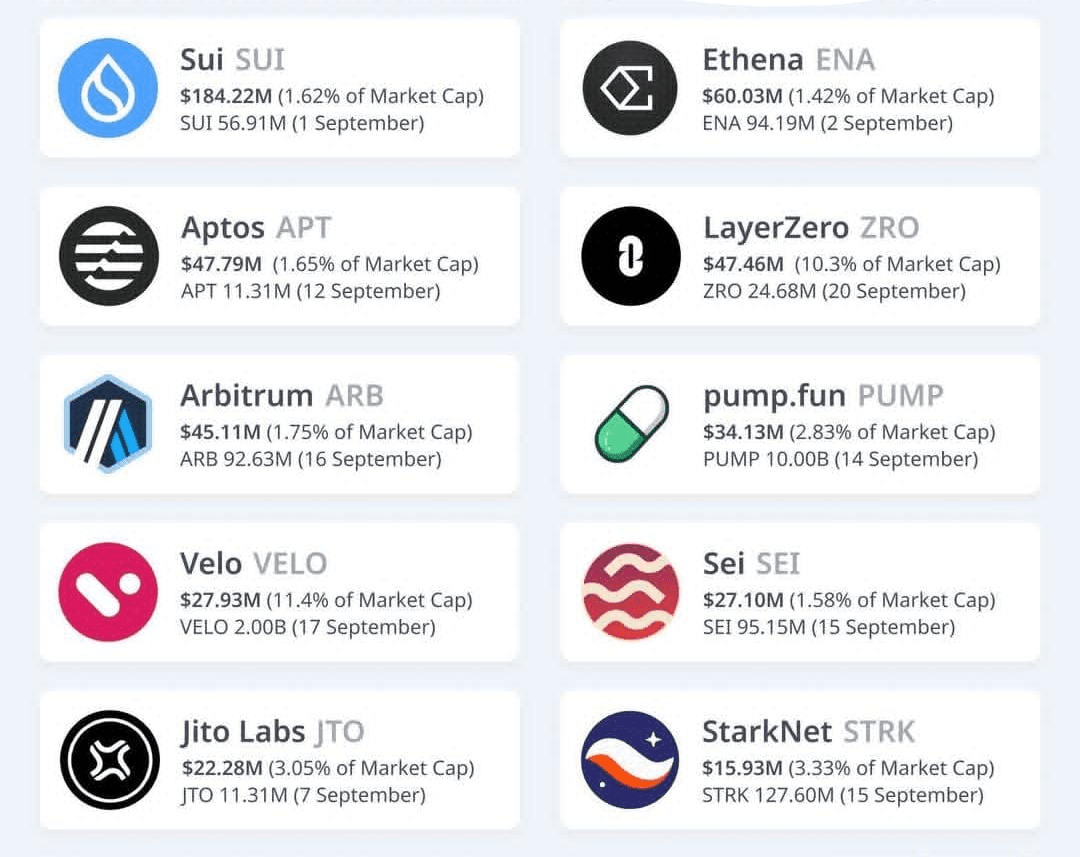Click the Ethena dark circle logo
The image size is (1080, 857).
coord(630,88)
